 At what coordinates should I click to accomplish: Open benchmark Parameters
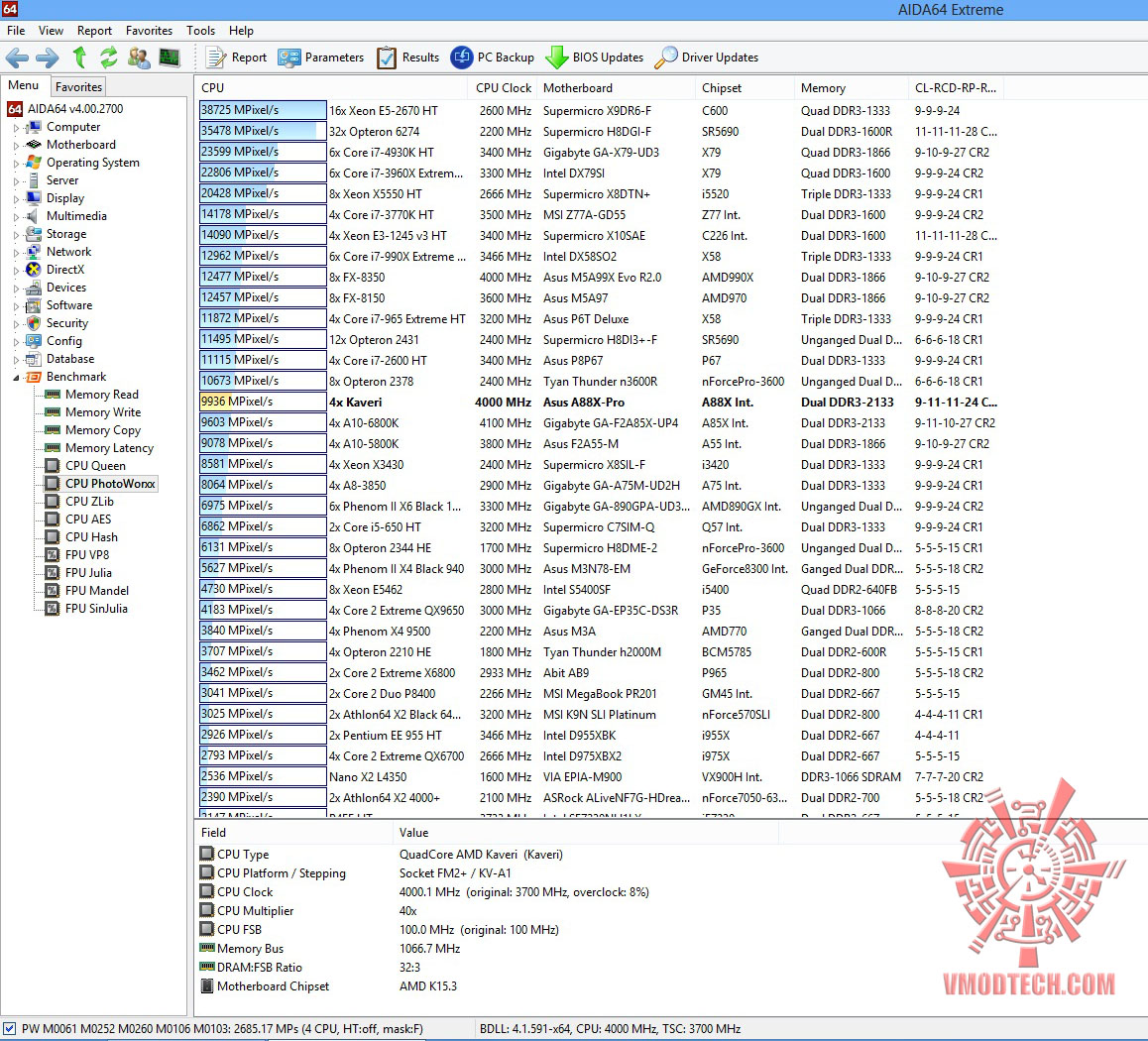tap(320, 58)
